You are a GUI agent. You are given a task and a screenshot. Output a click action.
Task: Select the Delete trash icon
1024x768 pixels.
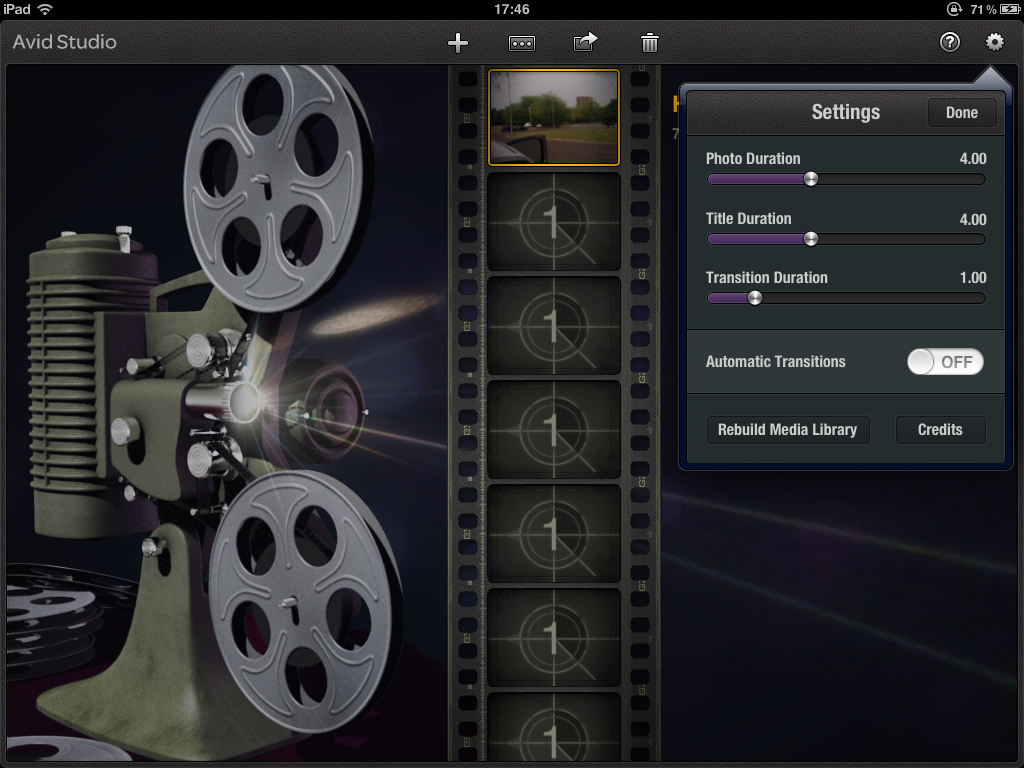(x=649, y=43)
